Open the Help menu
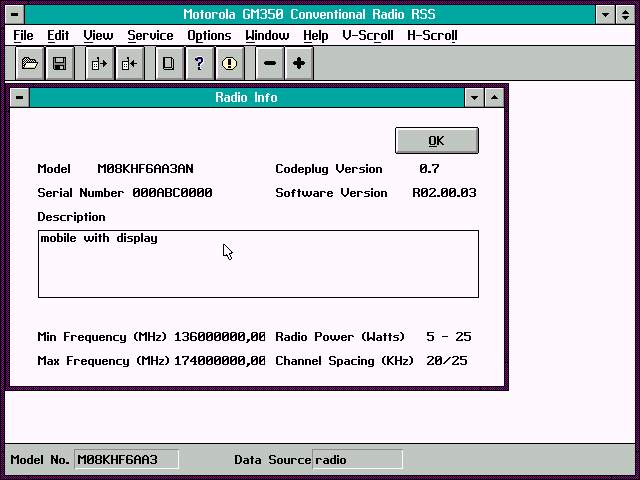640x480 pixels. pyautogui.click(x=316, y=36)
